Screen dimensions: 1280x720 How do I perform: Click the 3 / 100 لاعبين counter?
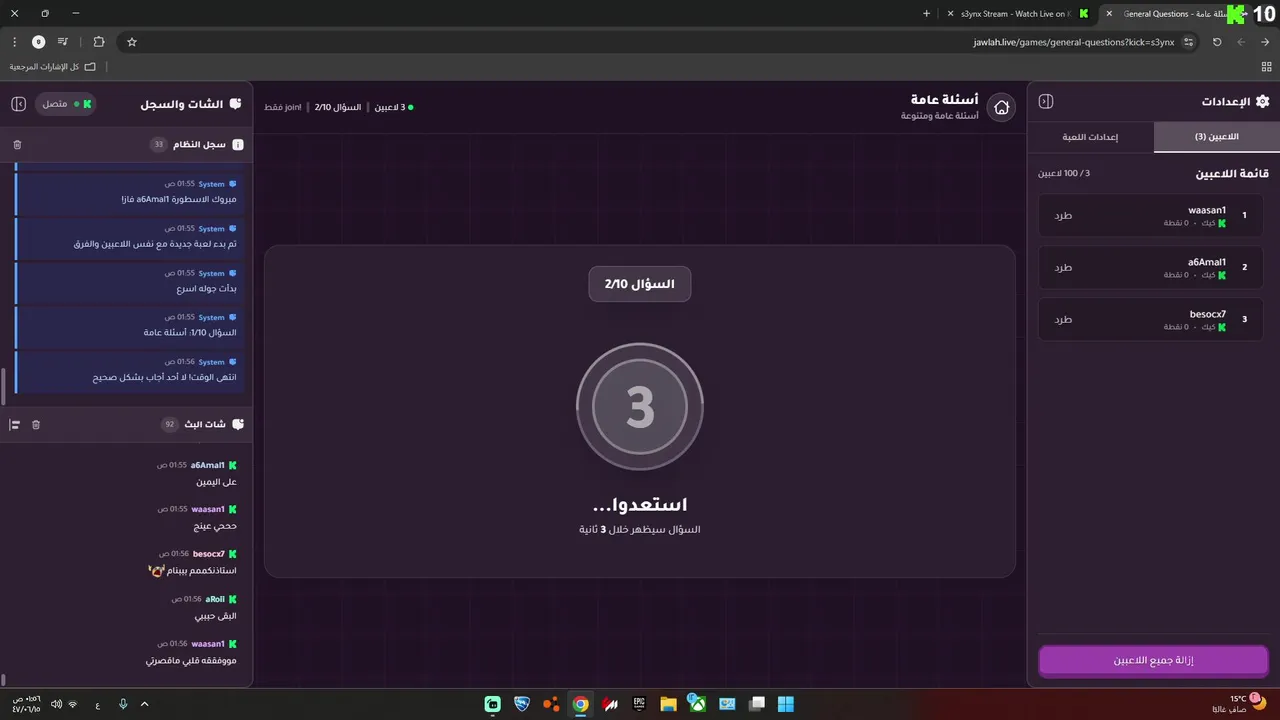(x=1063, y=174)
